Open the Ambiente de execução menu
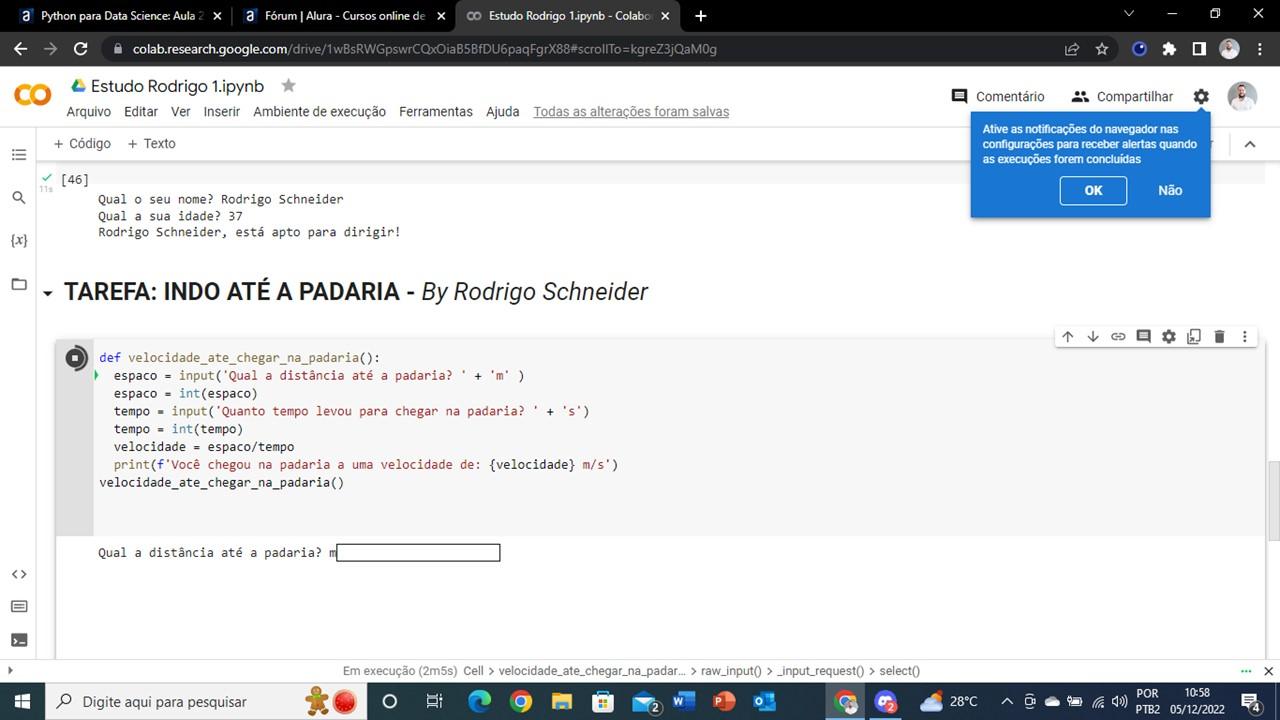The width and height of the screenshot is (1280, 720). click(319, 112)
